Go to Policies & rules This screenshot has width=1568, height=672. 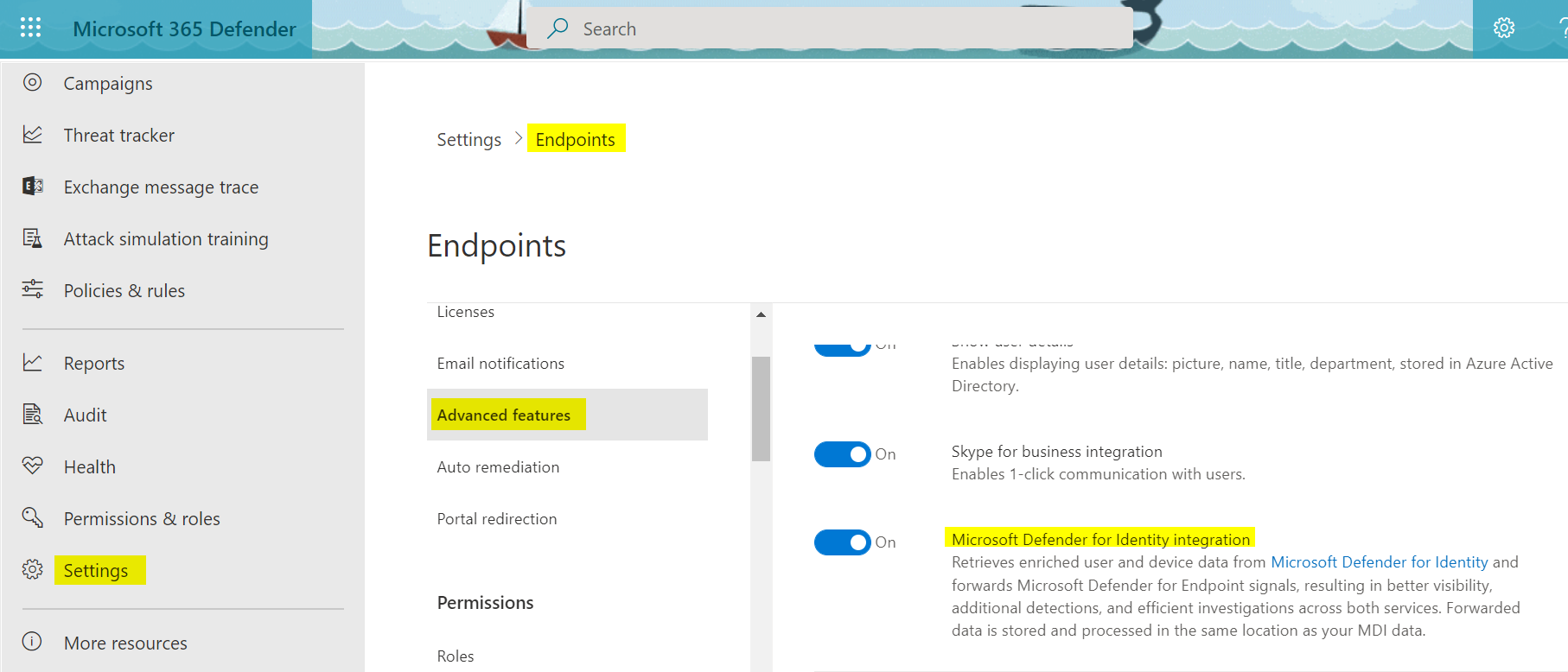click(x=124, y=291)
